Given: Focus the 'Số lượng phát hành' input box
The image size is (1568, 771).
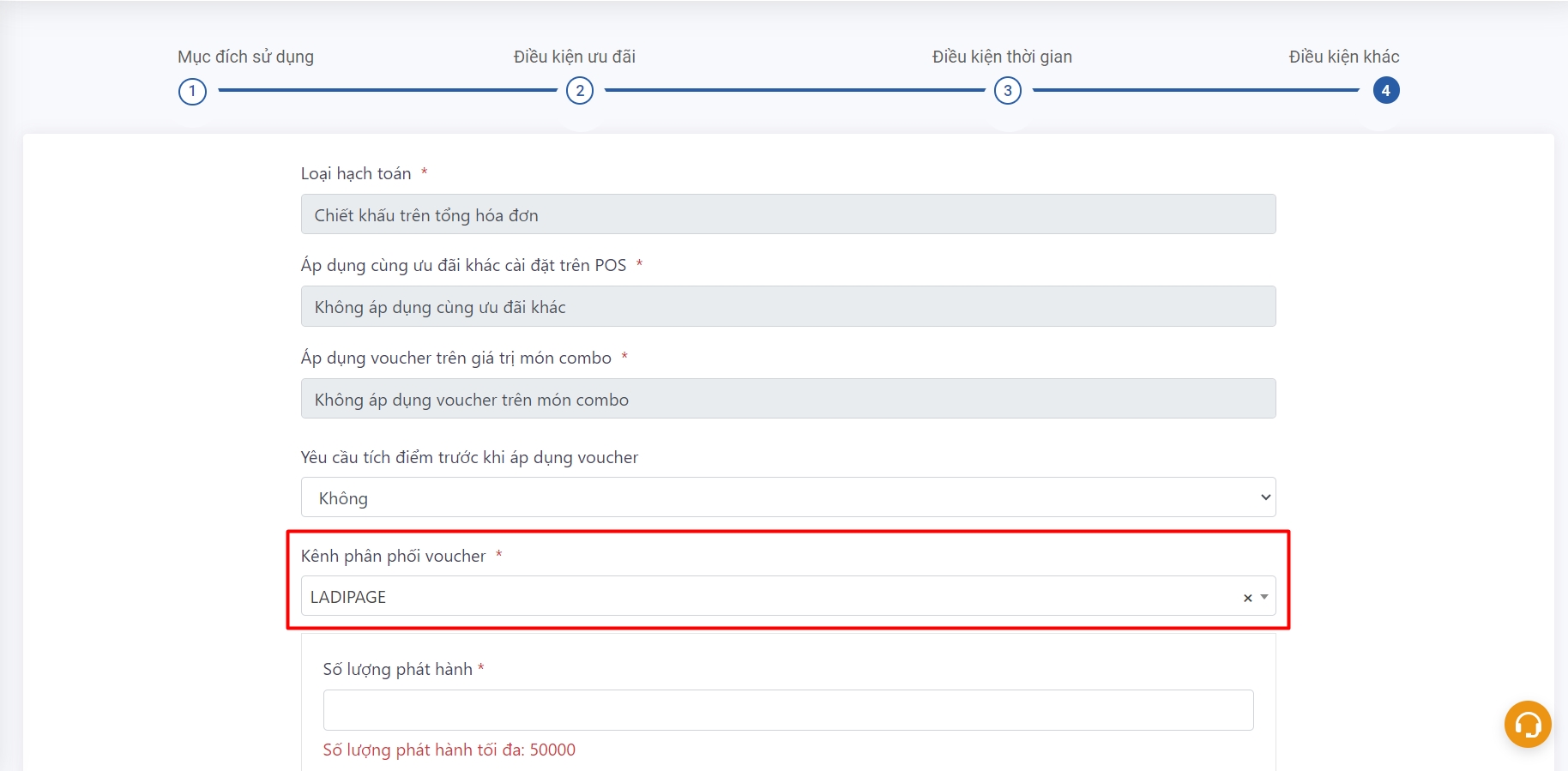Looking at the screenshot, I should pos(787,710).
